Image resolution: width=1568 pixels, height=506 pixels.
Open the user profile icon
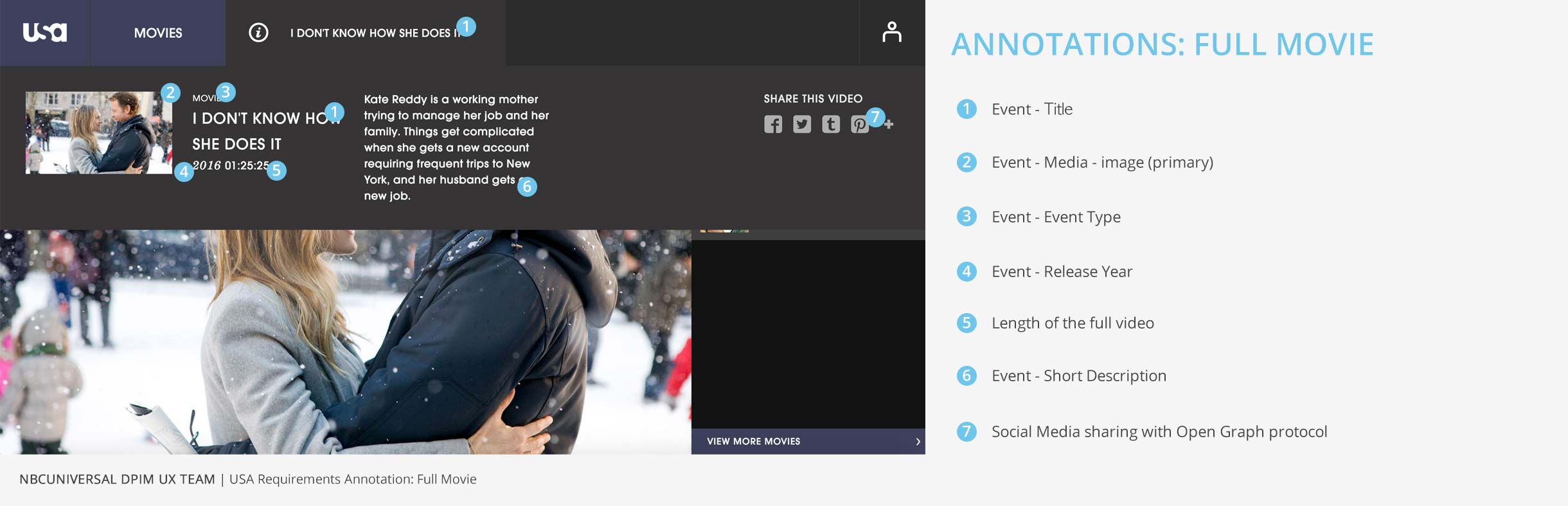(x=891, y=32)
